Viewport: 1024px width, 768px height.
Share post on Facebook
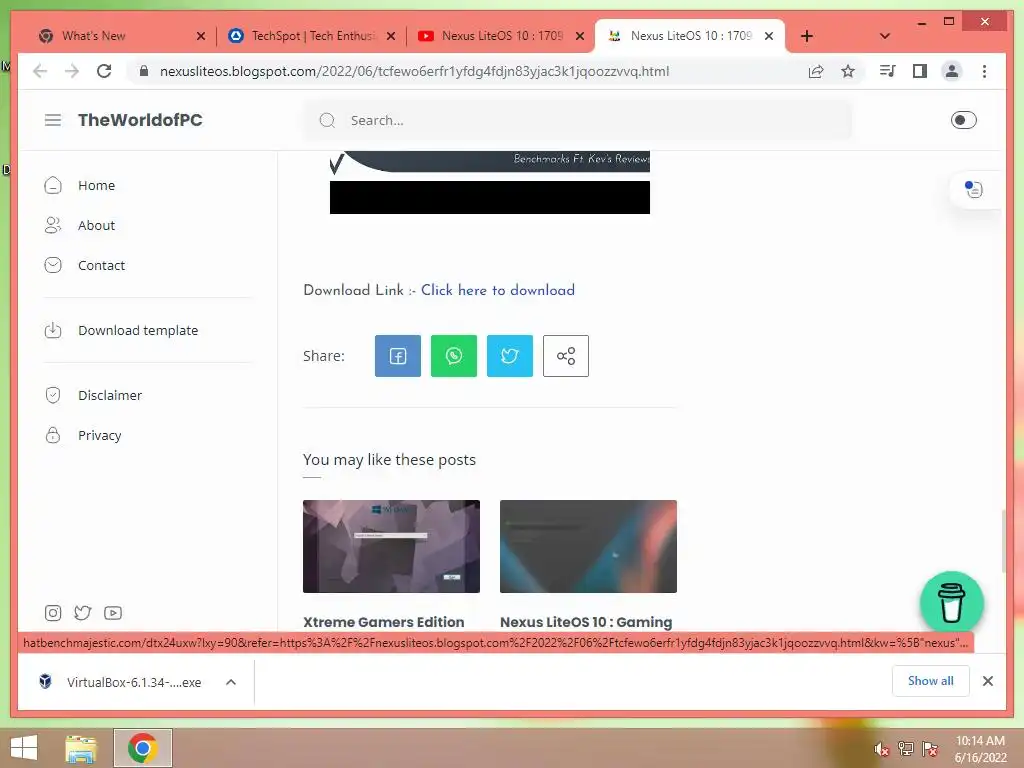tap(398, 356)
